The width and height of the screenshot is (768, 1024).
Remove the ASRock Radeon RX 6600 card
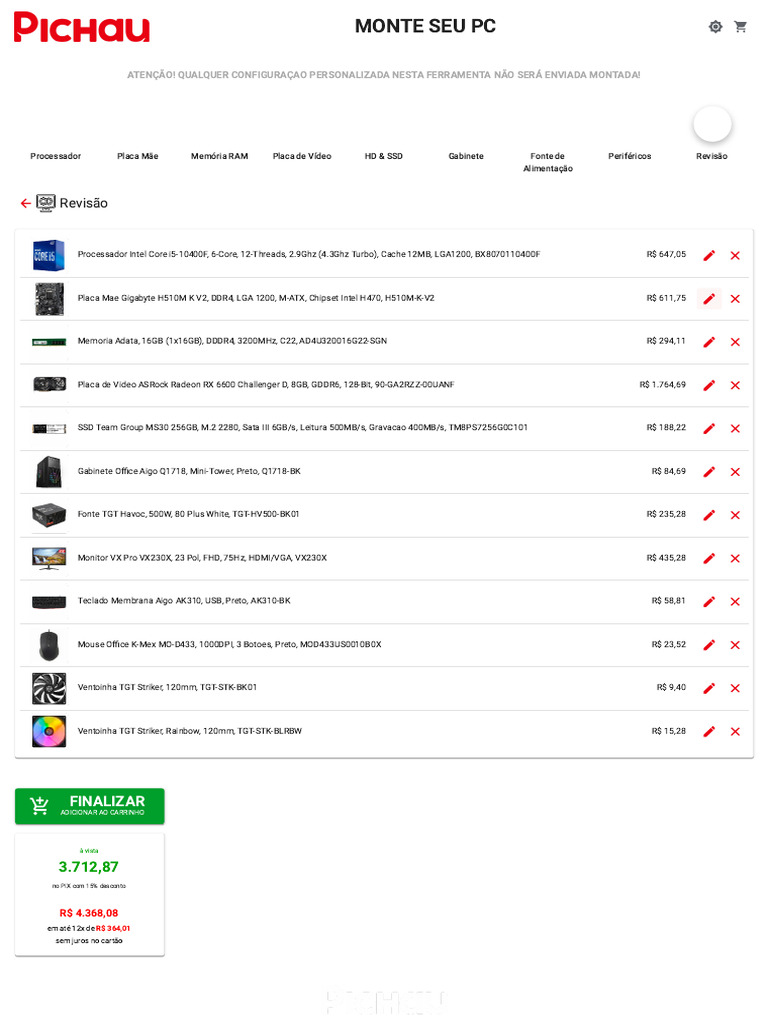pos(735,385)
